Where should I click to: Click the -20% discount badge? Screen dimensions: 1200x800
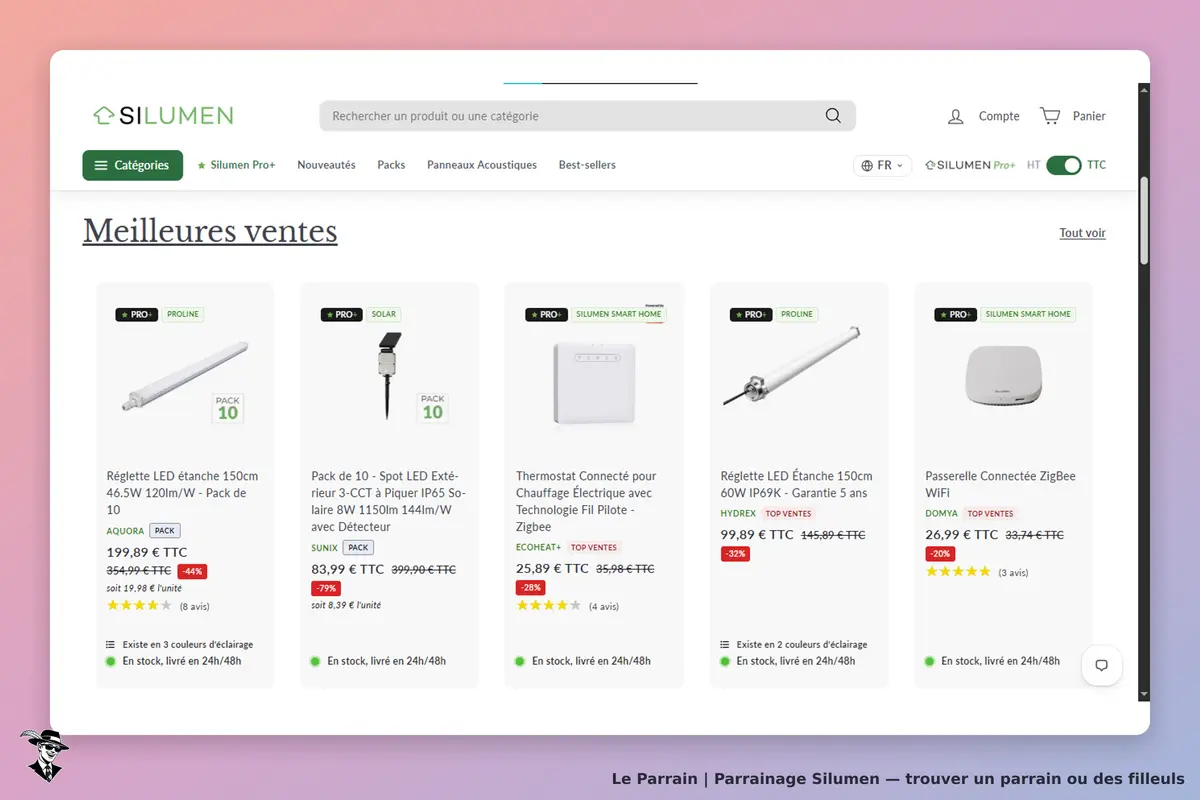point(940,554)
